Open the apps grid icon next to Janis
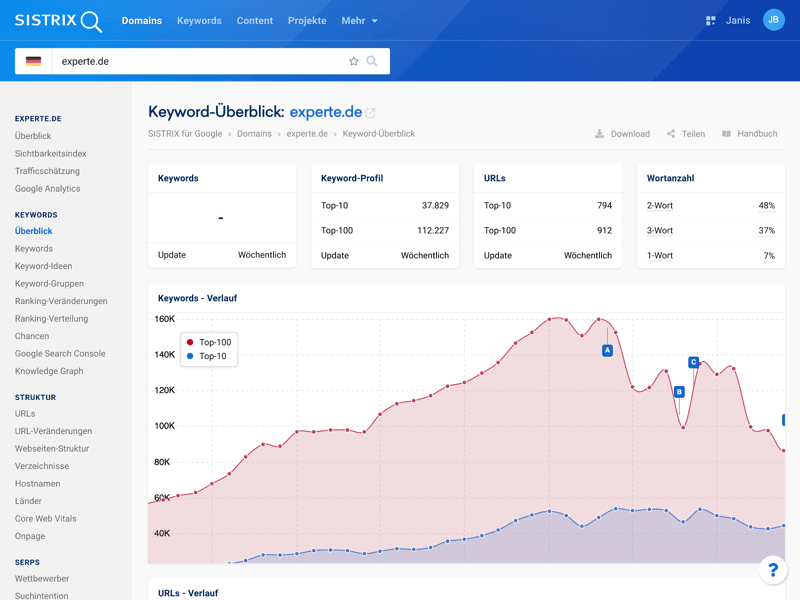This screenshot has width=800, height=600. click(x=710, y=21)
